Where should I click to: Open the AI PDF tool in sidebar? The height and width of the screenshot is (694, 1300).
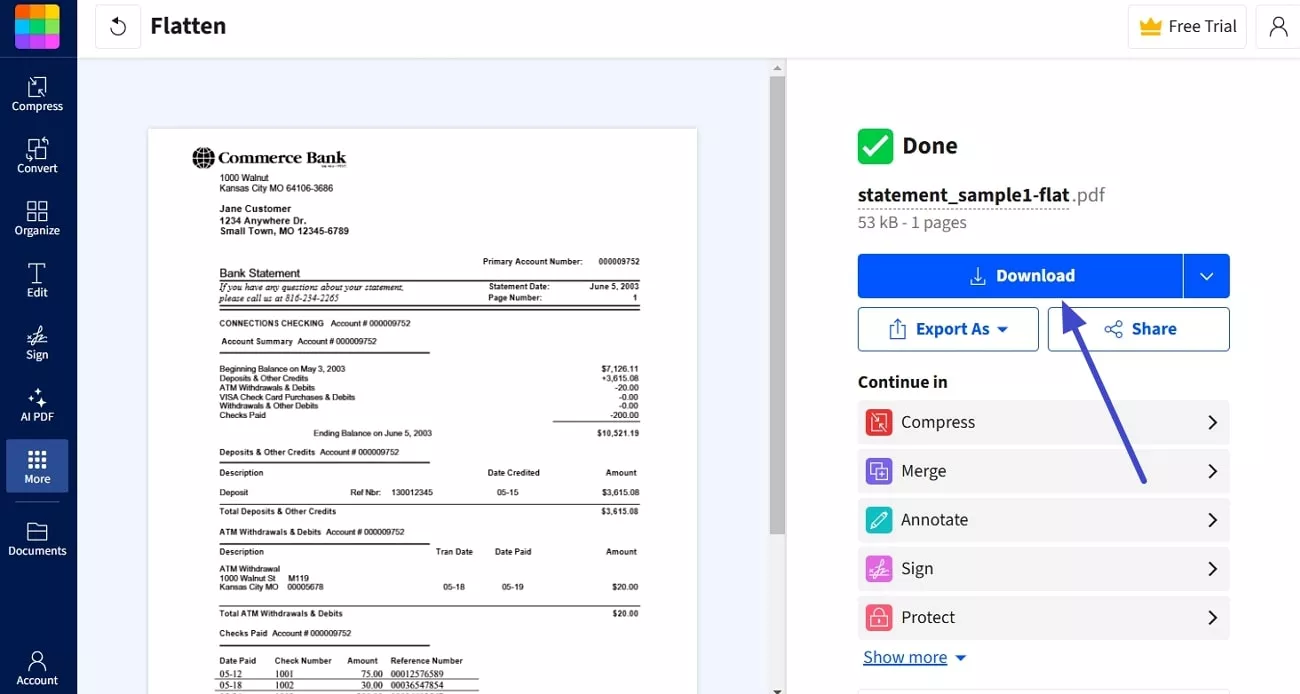pos(37,404)
